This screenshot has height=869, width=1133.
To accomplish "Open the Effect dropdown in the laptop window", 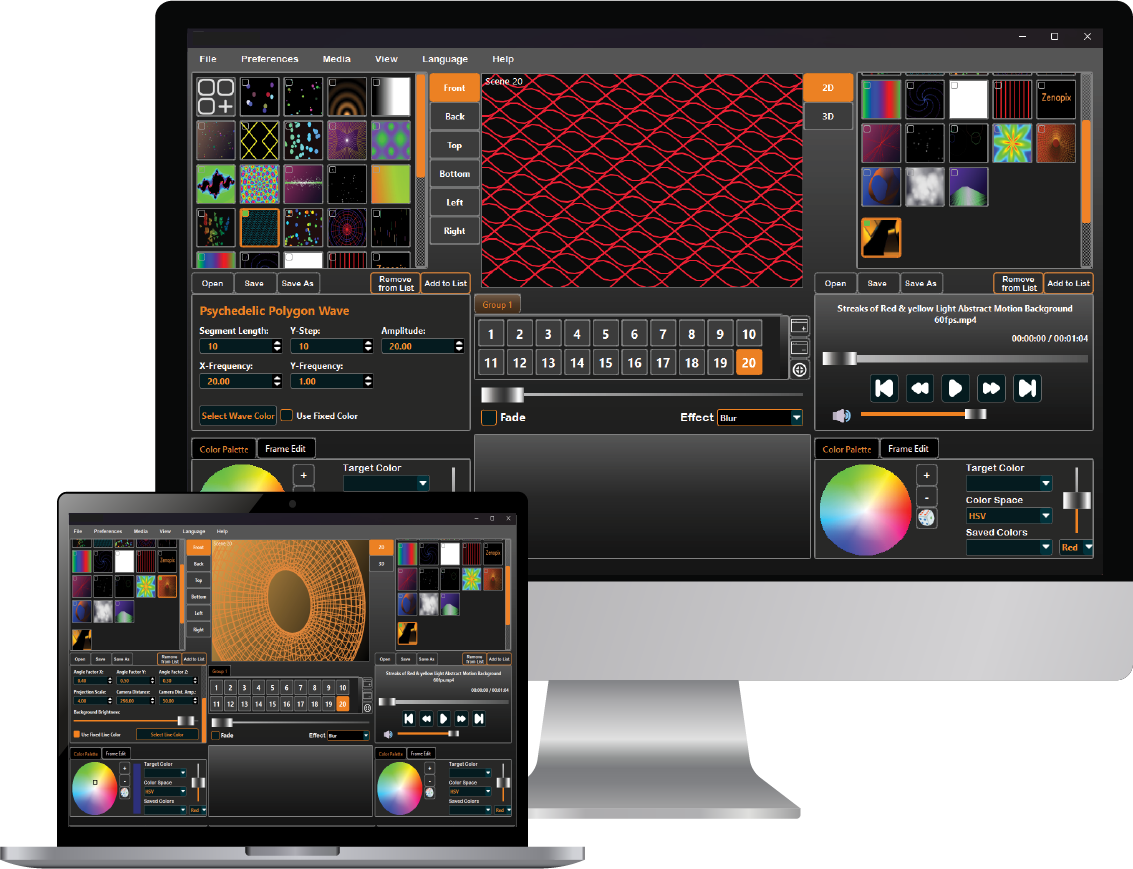I will coord(349,735).
